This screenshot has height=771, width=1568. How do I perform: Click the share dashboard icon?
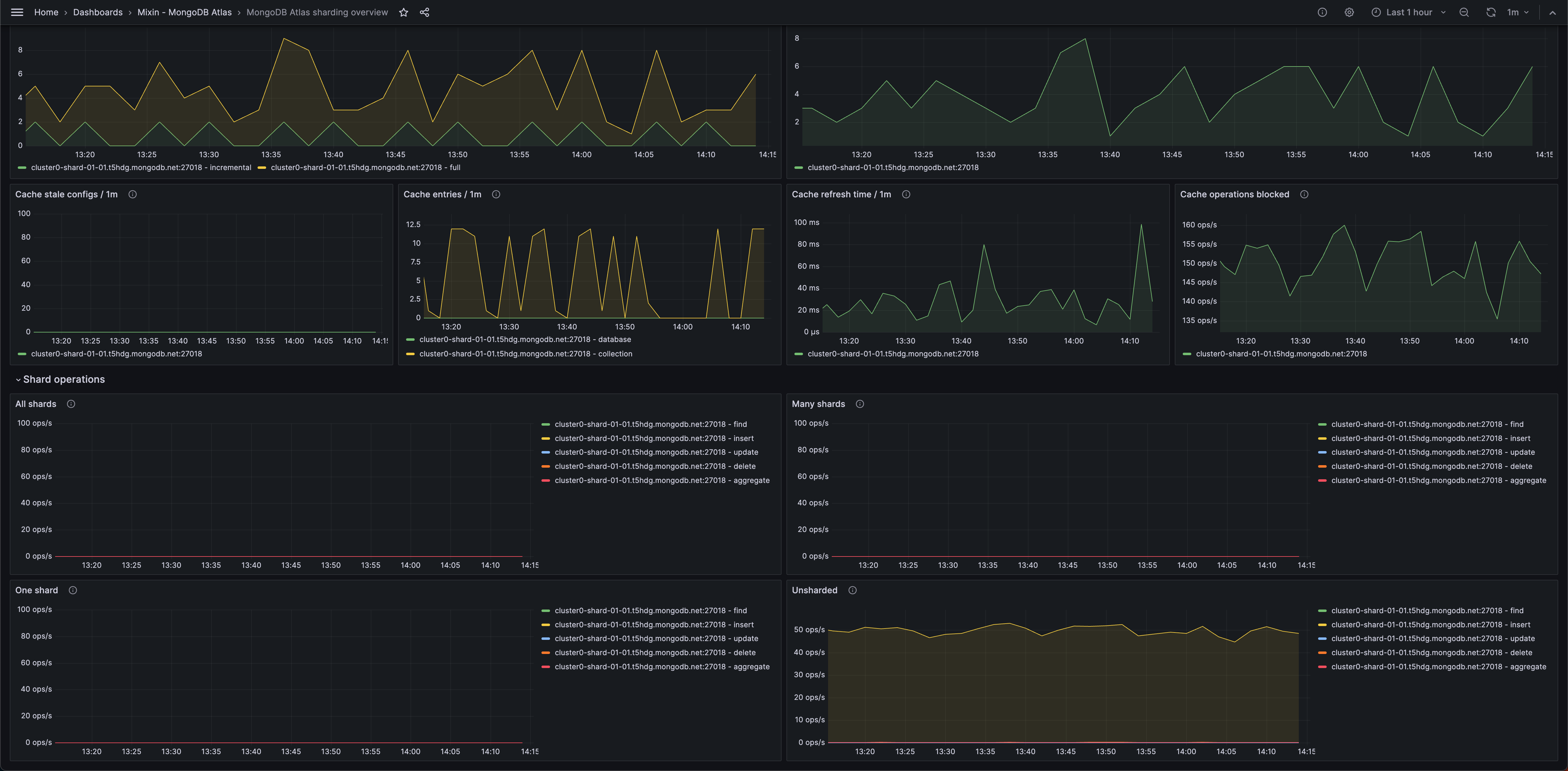click(x=425, y=12)
